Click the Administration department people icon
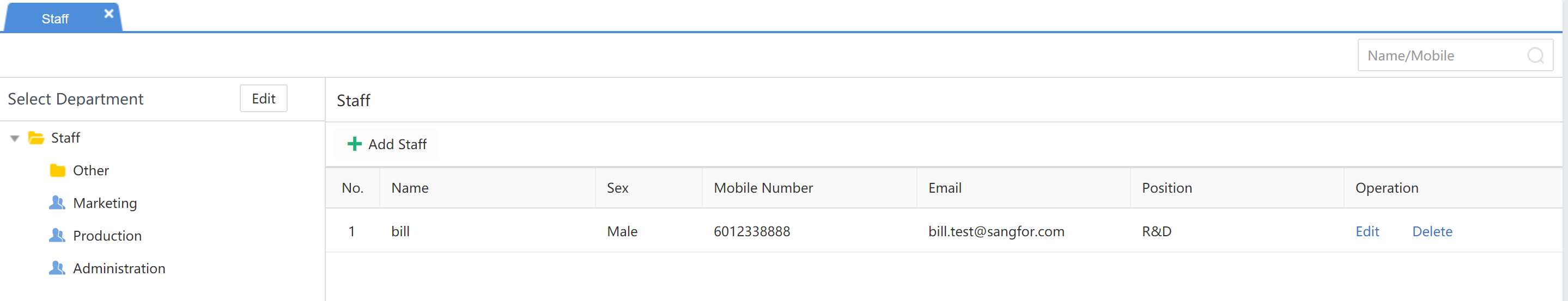This screenshot has height=301, width=1568. (x=57, y=268)
